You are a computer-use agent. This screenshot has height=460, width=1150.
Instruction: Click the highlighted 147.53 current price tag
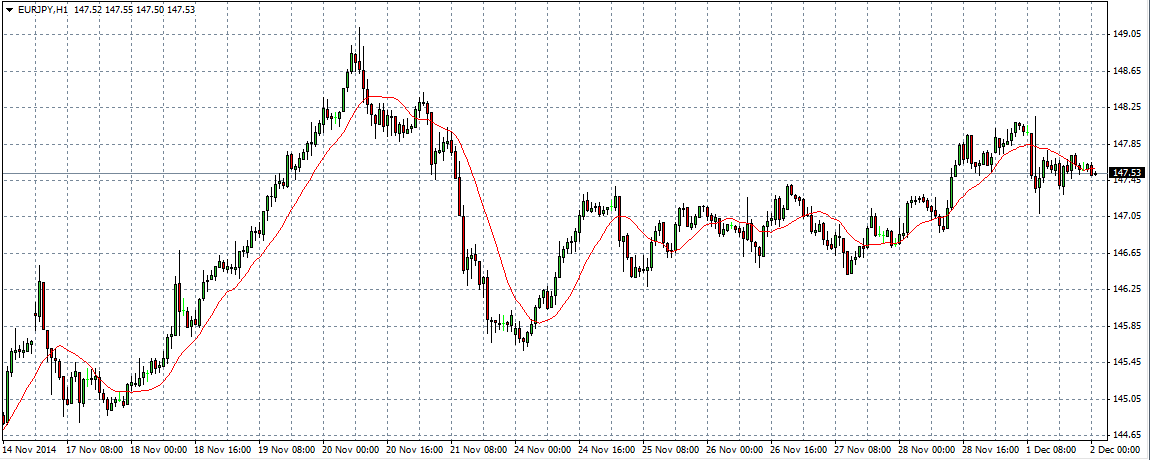click(x=1127, y=173)
